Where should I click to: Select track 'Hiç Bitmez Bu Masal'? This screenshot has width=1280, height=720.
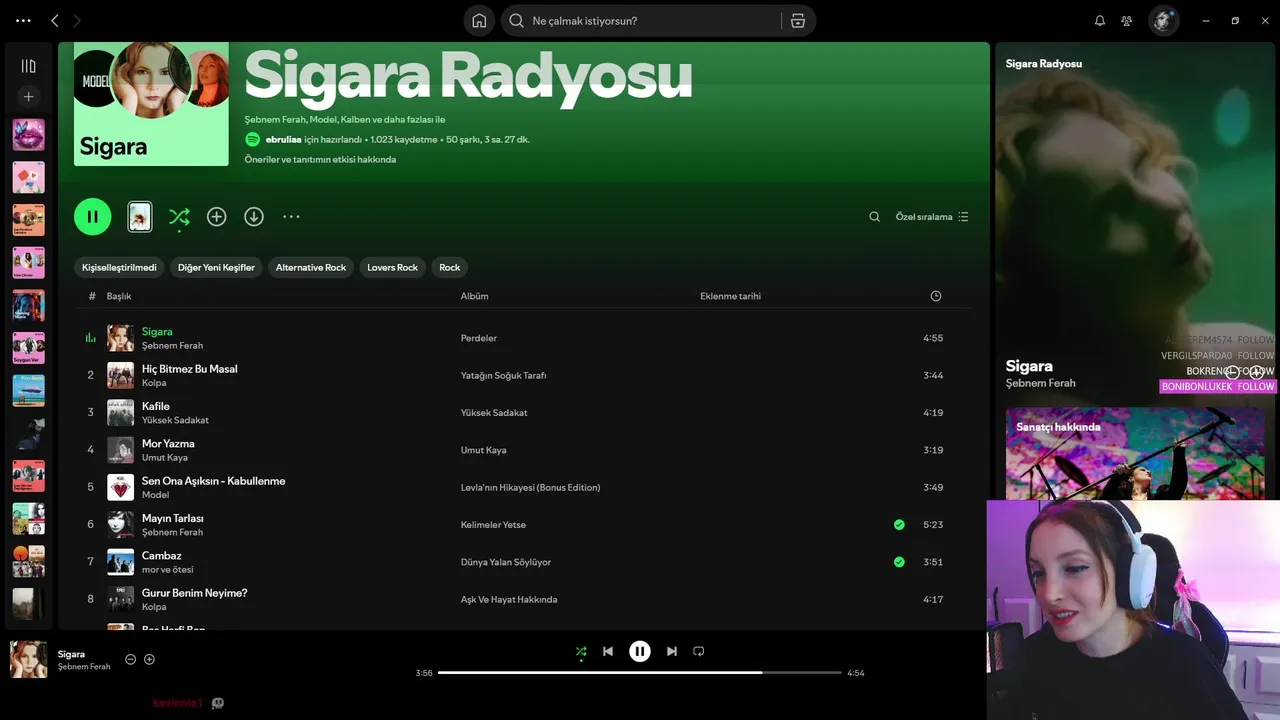pyautogui.click(x=190, y=369)
